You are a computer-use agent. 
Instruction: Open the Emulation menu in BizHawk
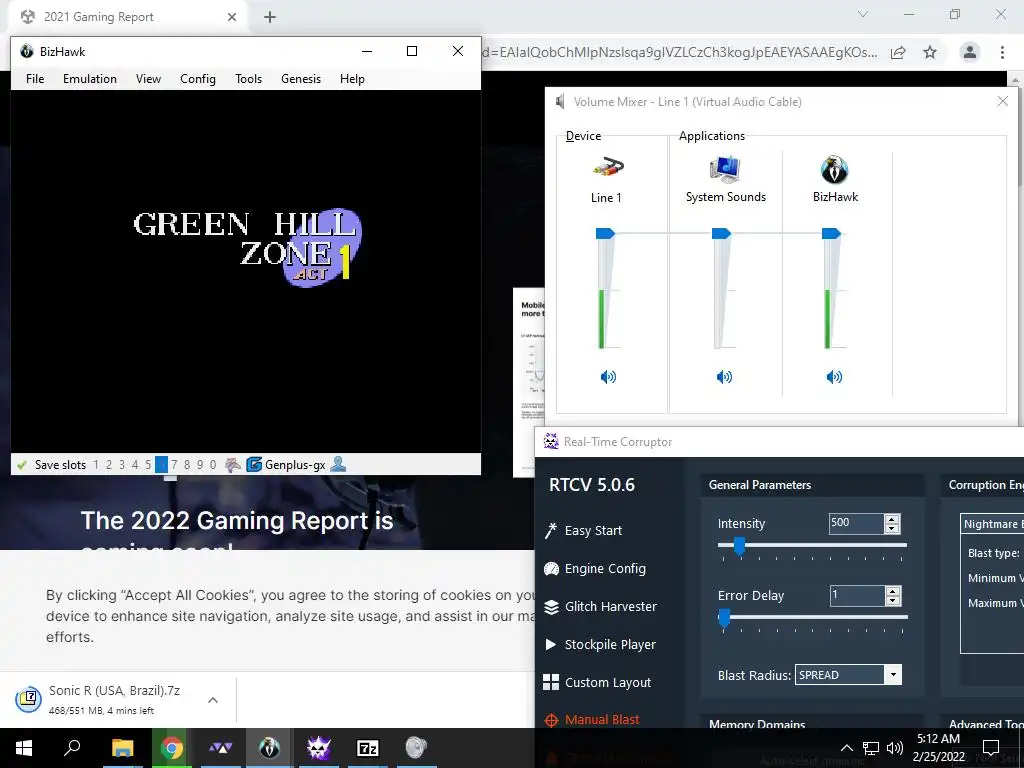tap(90, 79)
